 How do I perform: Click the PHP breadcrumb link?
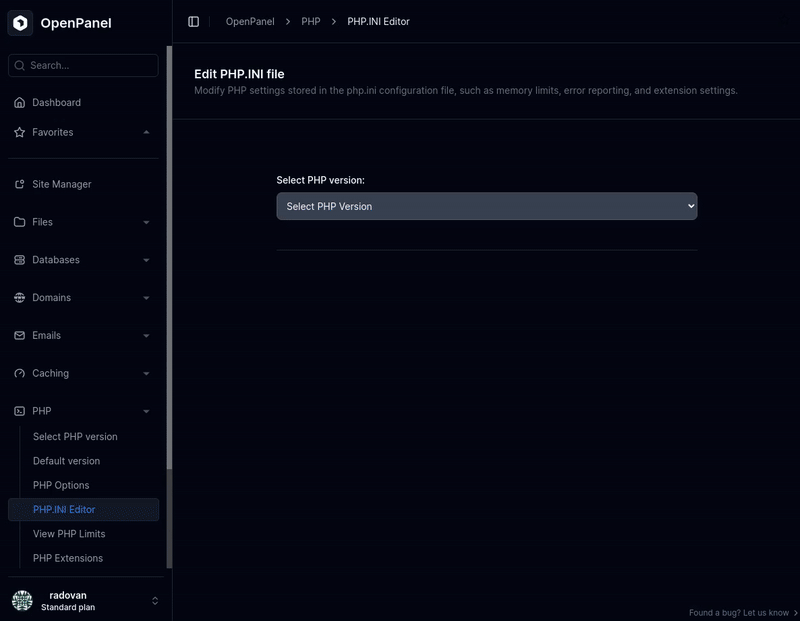point(311,21)
